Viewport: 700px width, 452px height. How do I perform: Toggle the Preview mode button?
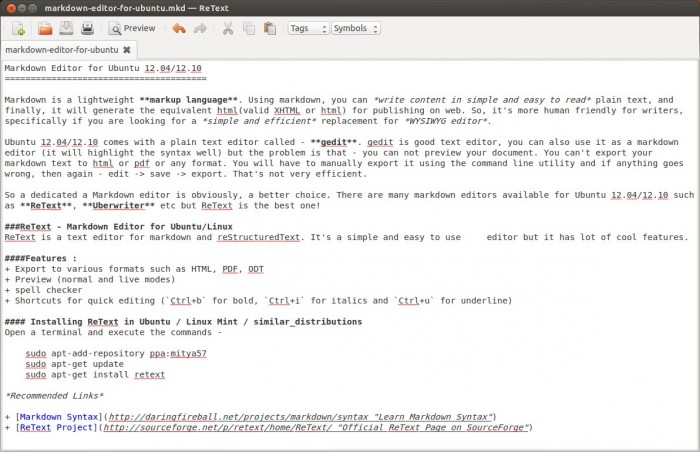(x=133, y=28)
